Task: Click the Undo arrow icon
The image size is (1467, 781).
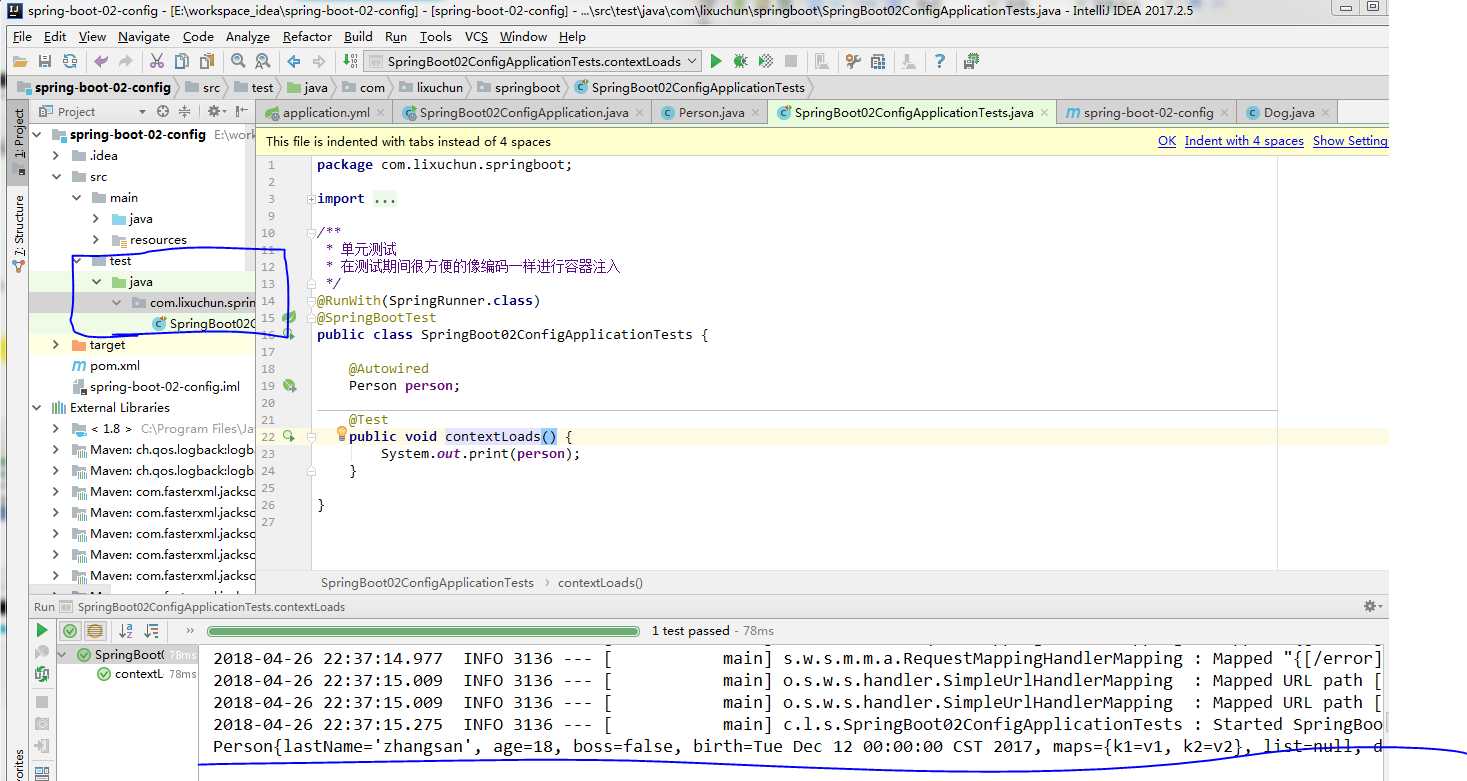Action: (x=101, y=61)
